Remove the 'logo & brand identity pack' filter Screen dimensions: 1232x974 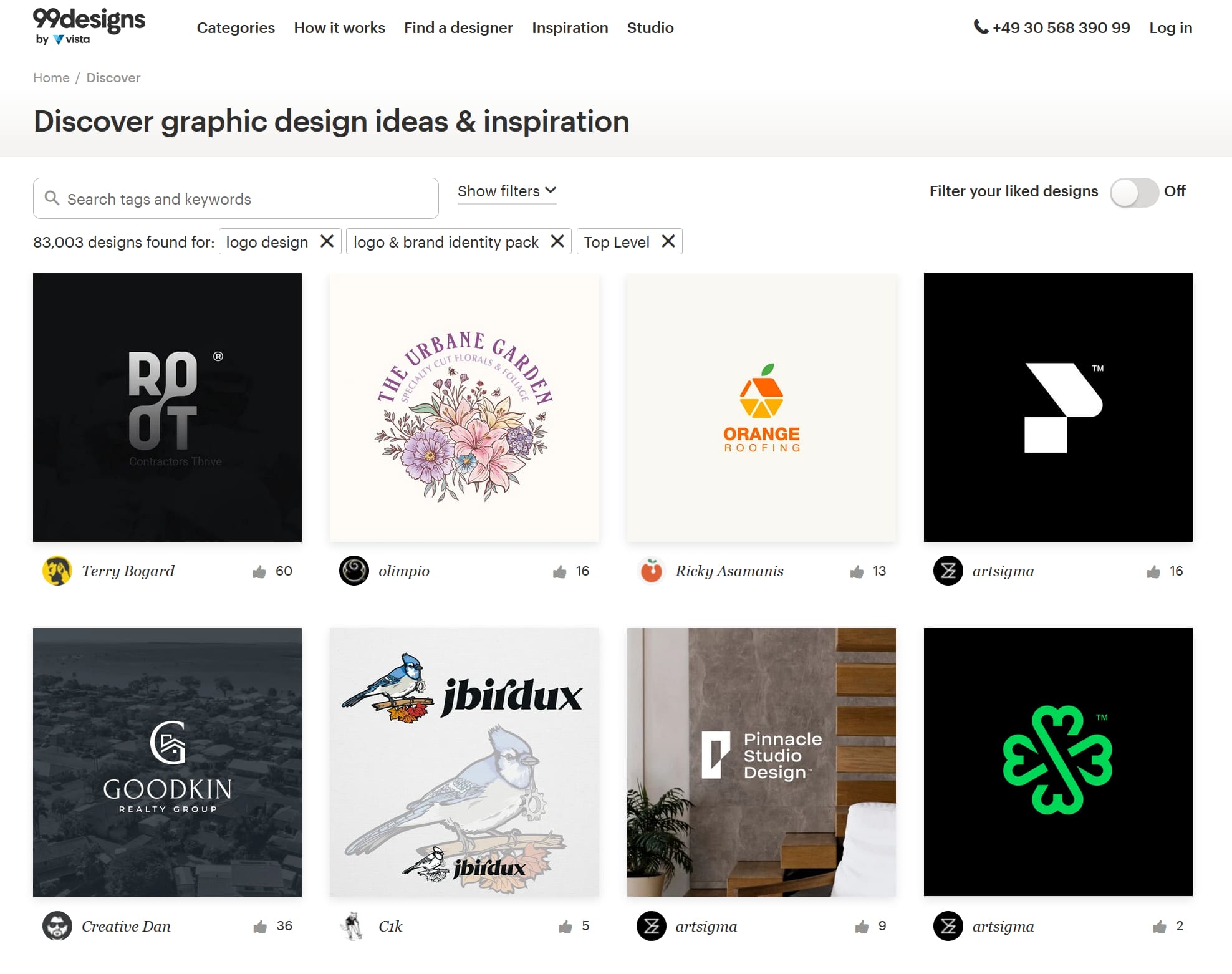[558, 242]
